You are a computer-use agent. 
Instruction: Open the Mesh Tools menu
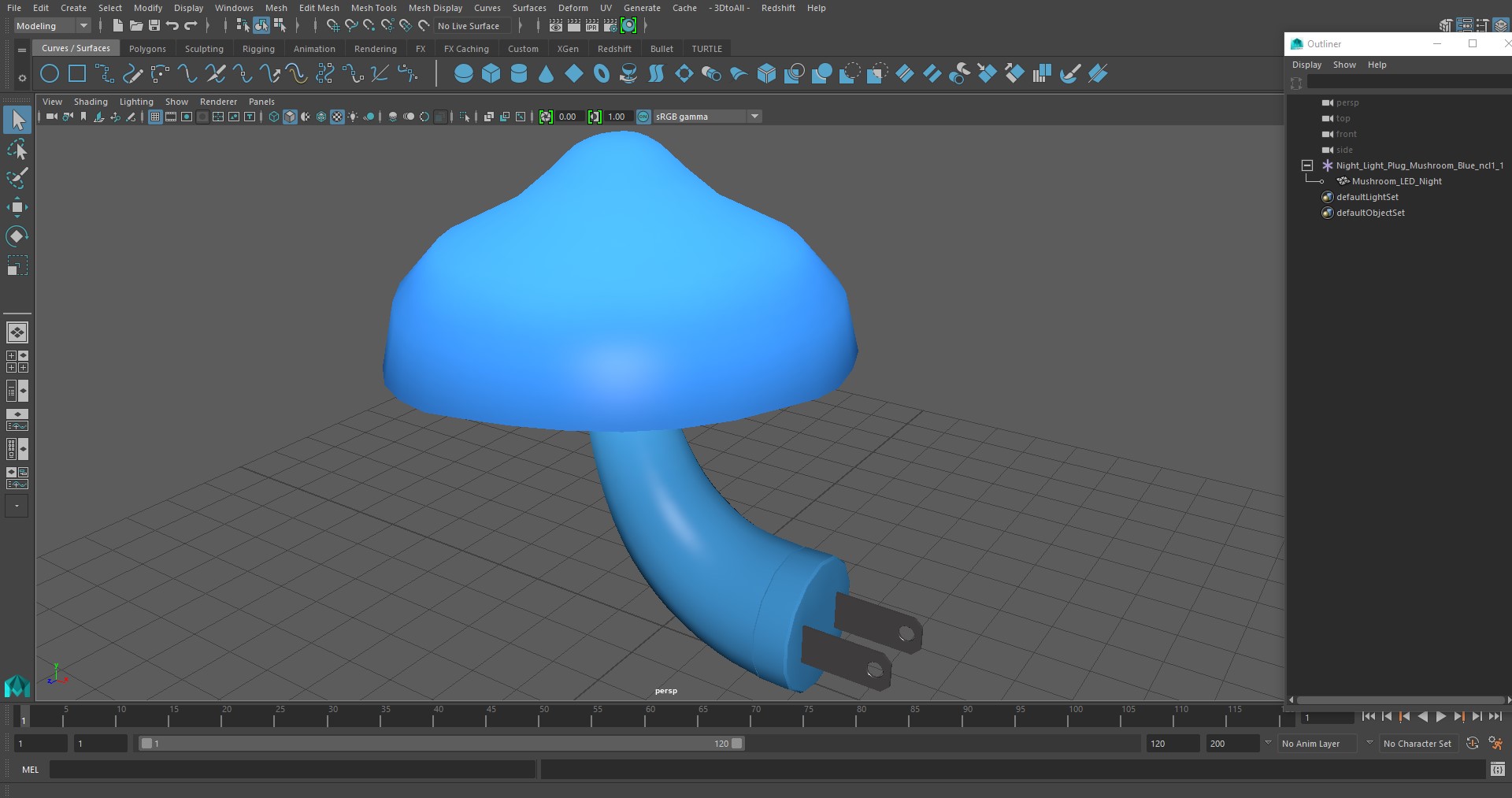[x=373, y=8]
